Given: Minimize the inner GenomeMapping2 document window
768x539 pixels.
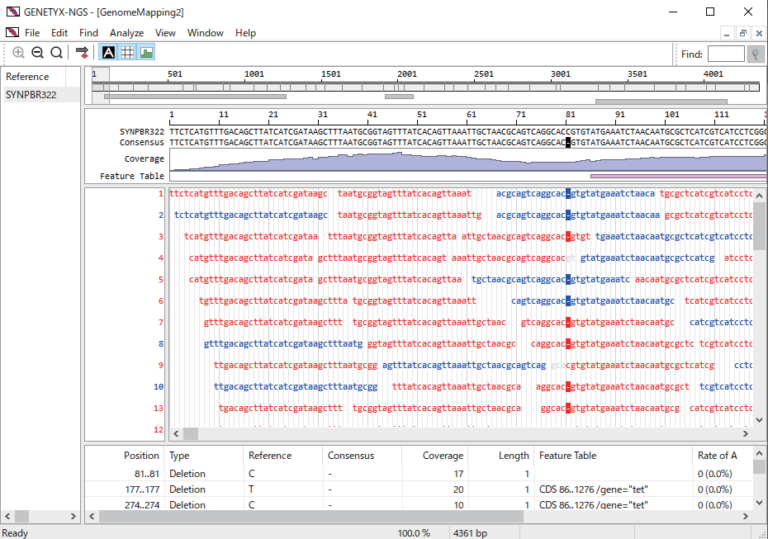Looking at the screenshot, I should pos(725,33).
